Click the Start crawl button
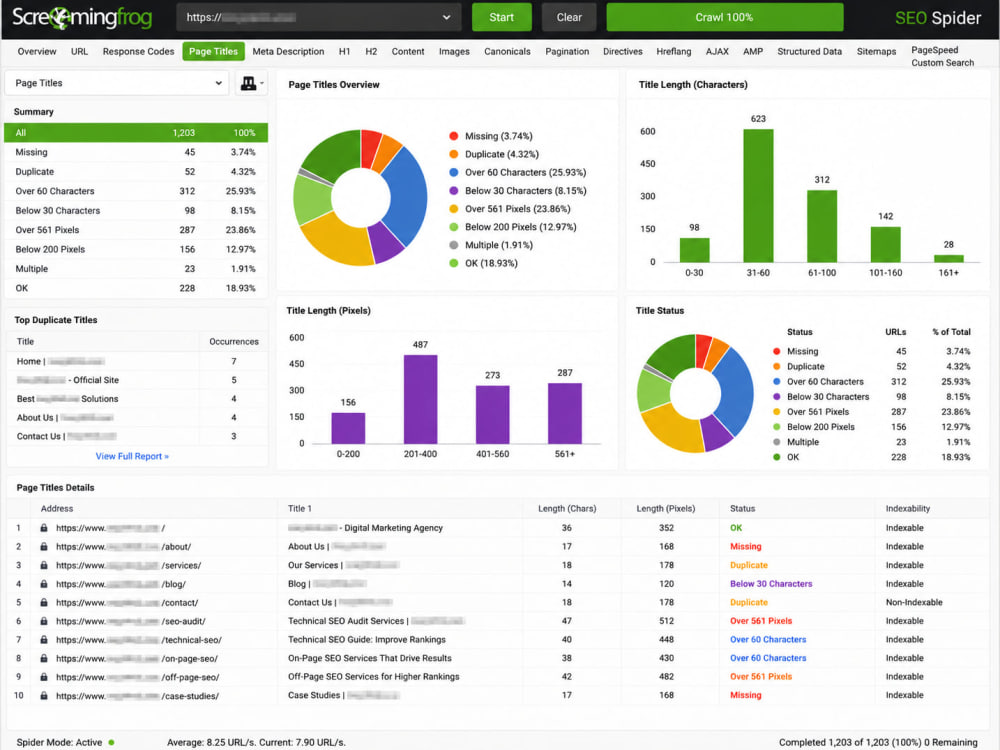 [501, 17]
